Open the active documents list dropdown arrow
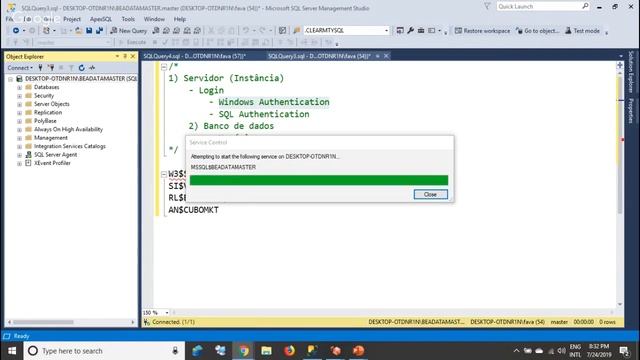The image size is (640, 360). click(x=621, y=56)
